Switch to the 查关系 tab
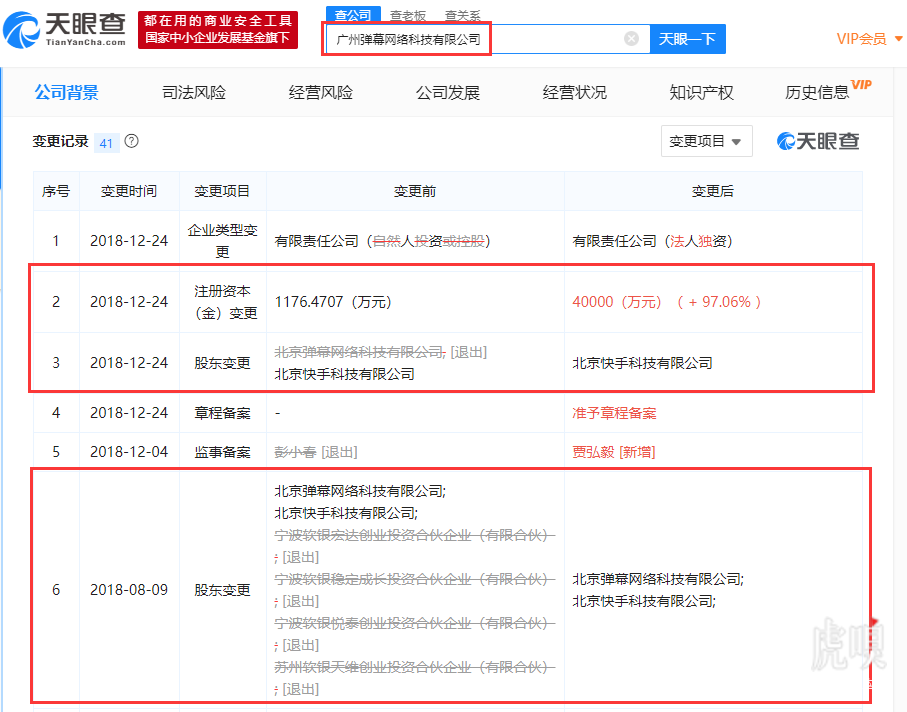The image size is (907, 712). coord(463,15)
